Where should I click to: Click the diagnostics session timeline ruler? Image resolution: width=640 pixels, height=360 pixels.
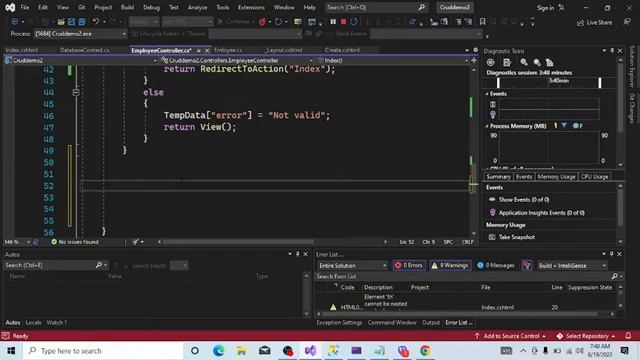549,82
